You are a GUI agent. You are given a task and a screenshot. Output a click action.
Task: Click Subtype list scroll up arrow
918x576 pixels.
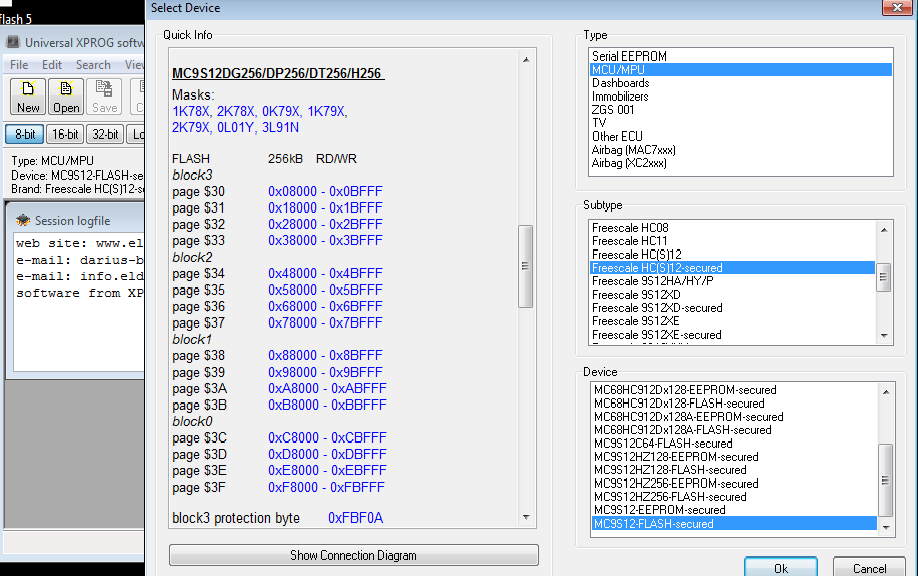pyautogui.click(x=884, y=229)
